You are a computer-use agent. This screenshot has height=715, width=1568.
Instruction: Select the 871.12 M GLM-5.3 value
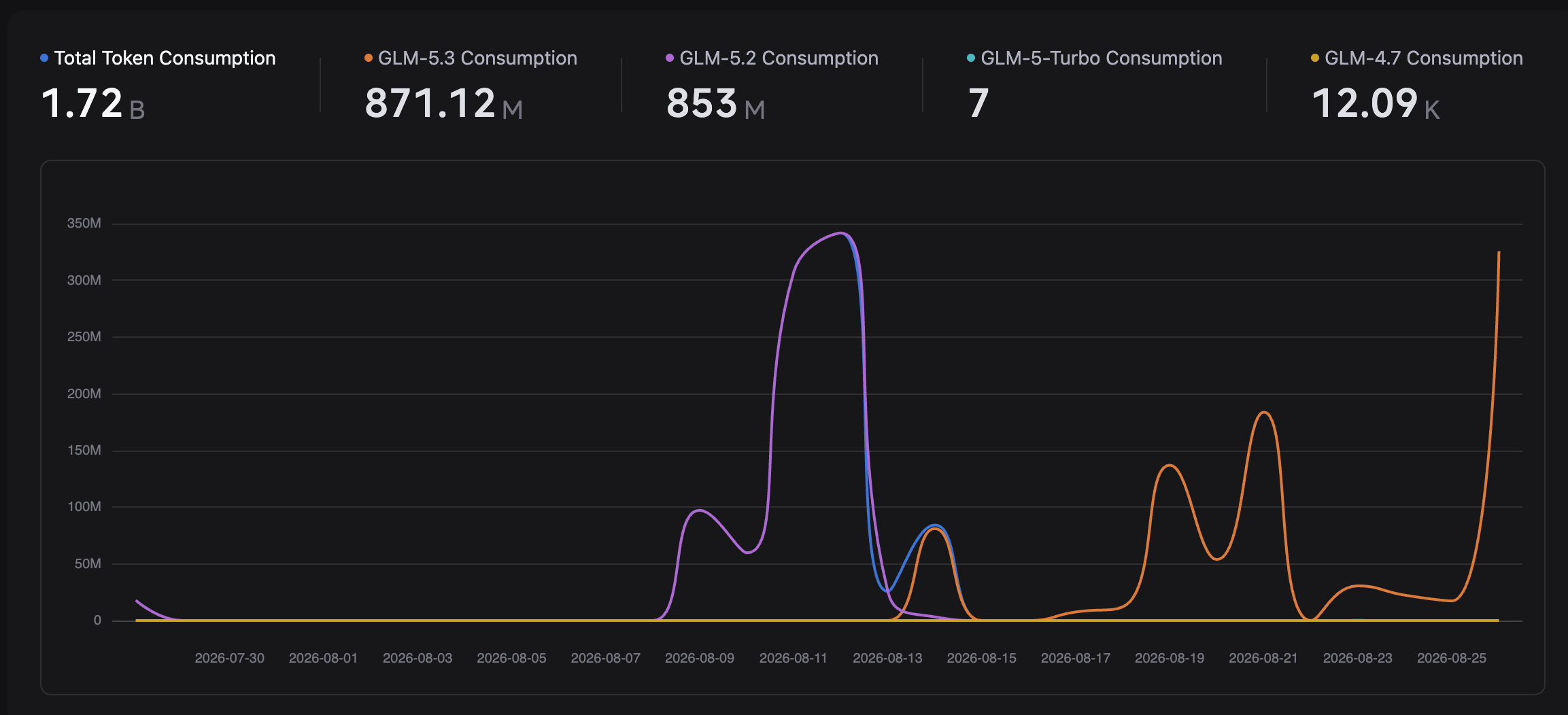tap(444, 103)
